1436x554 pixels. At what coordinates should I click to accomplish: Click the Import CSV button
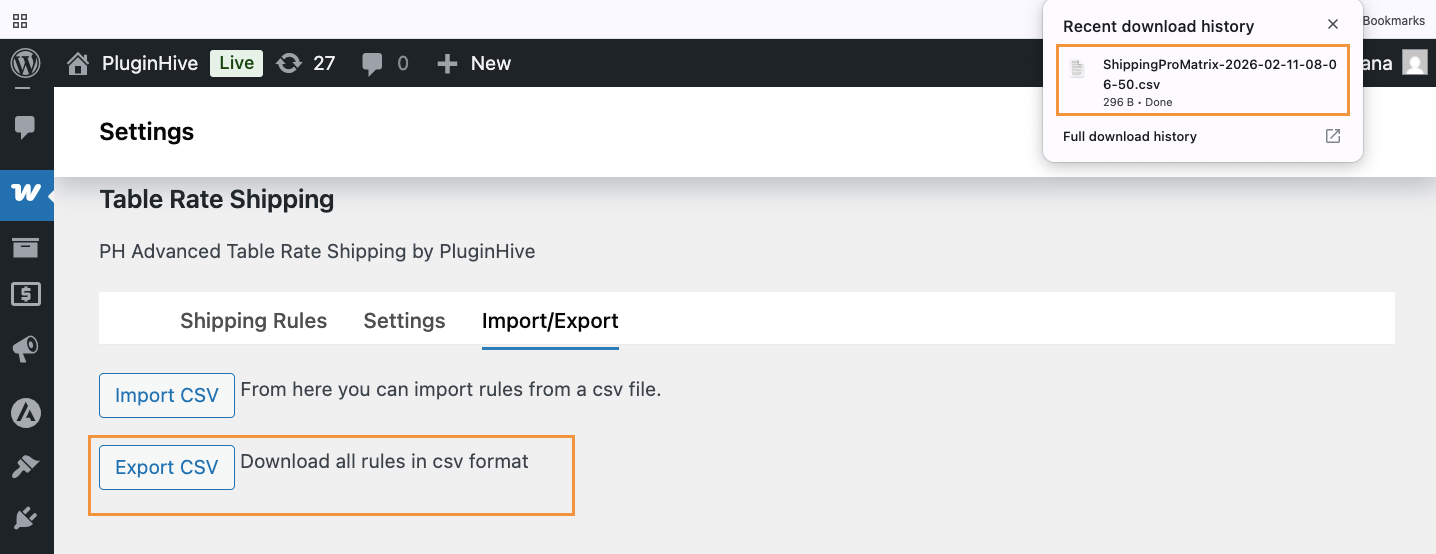pos(166,395)
